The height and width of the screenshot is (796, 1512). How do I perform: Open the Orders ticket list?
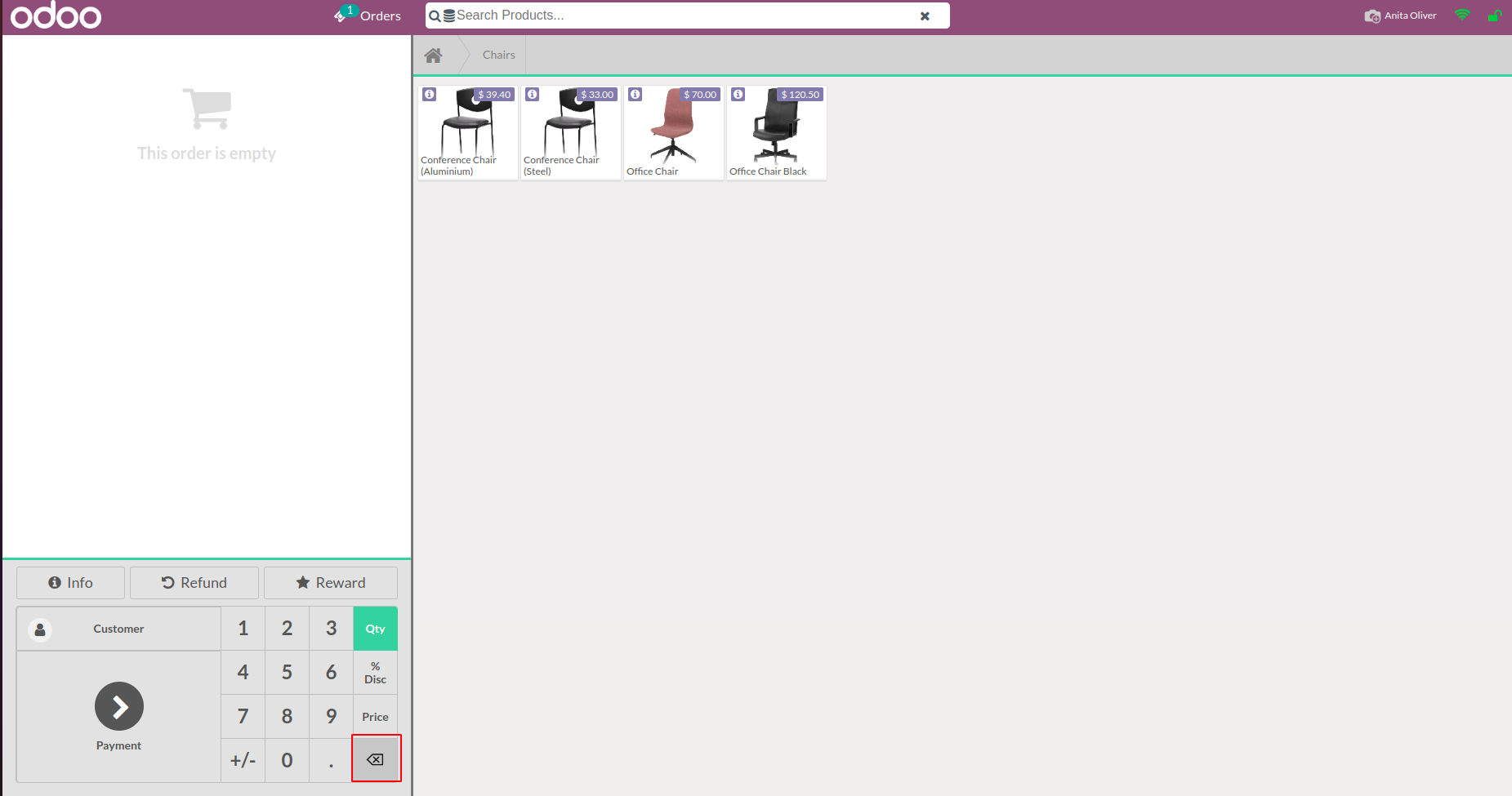point(368,16)
